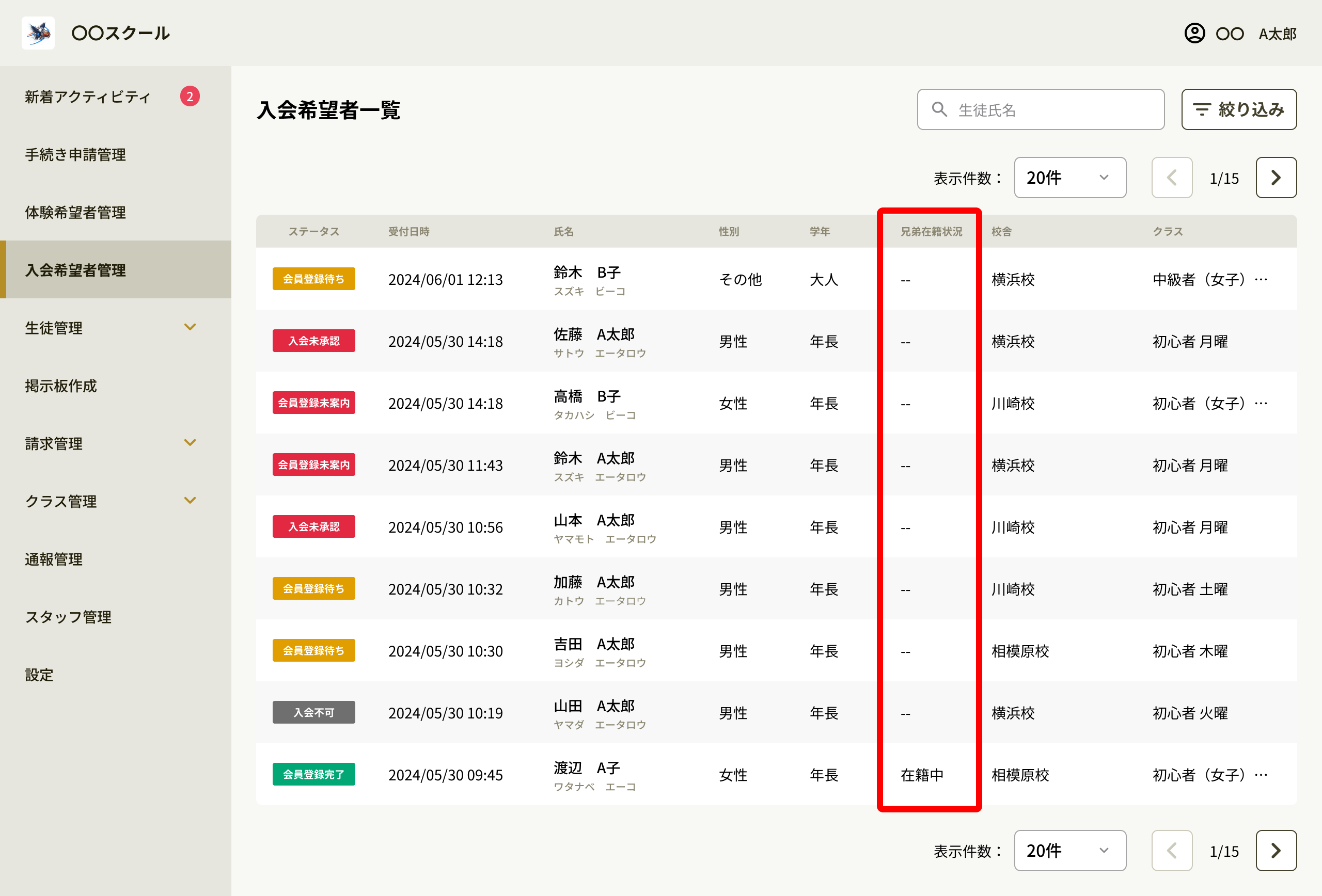Click the 学年 column header
The height and width of the screenshot is (896, 1322).
[820, 231]
